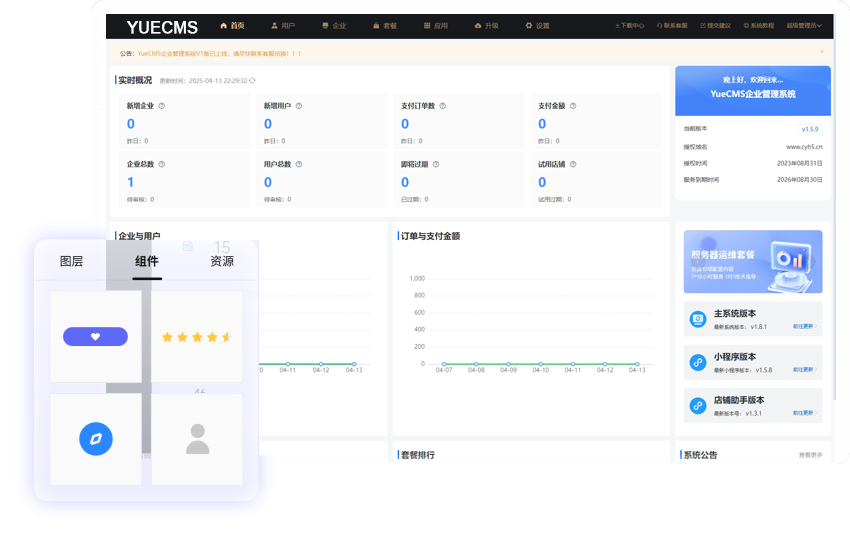This screenshot has height=535, width=850.
Task: Expand the 超级管理员 account dropdown
Action: click(804, 26)
